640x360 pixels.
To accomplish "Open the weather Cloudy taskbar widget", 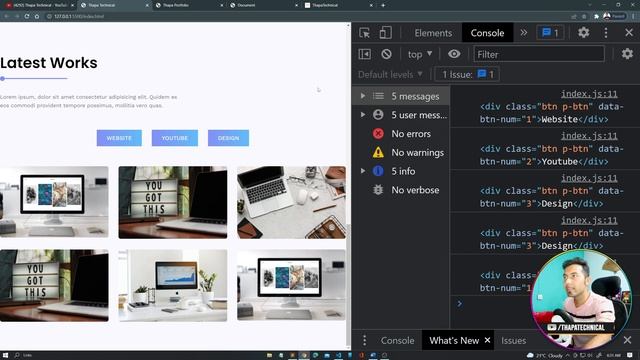I will 545,356.
